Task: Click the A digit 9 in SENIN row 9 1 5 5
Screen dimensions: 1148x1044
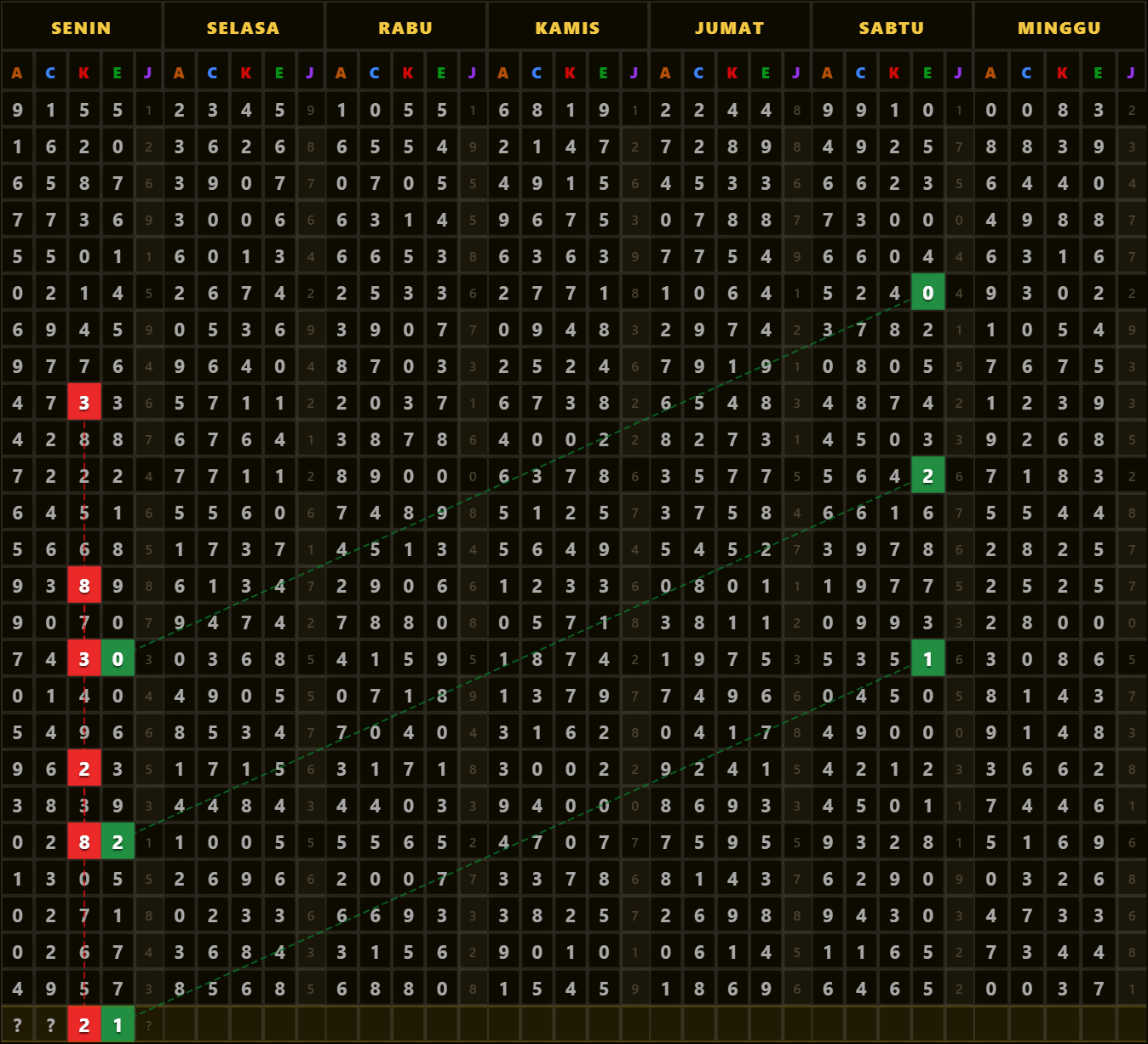Action: pos(17,110)
